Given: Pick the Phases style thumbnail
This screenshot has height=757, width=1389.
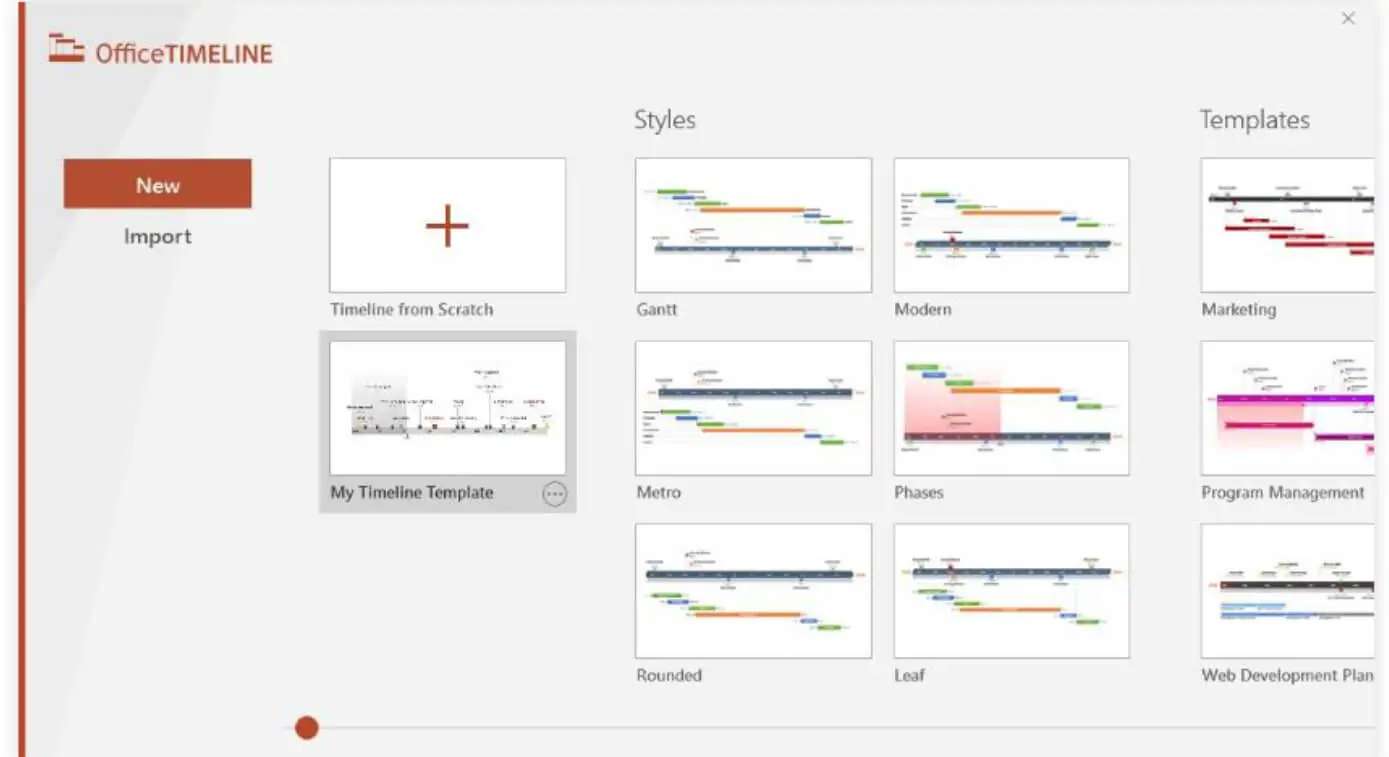Looking at the screenshot, I should (x=1011, y=408).
